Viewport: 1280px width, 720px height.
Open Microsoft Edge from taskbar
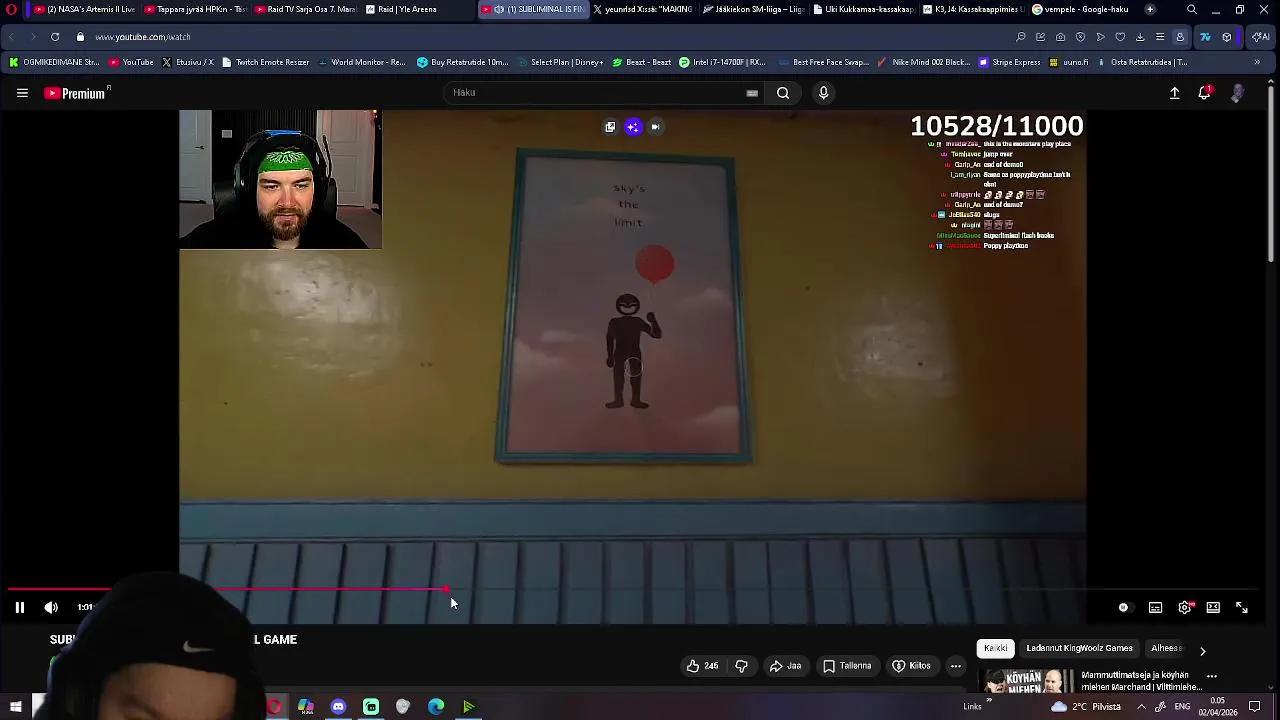436,707
